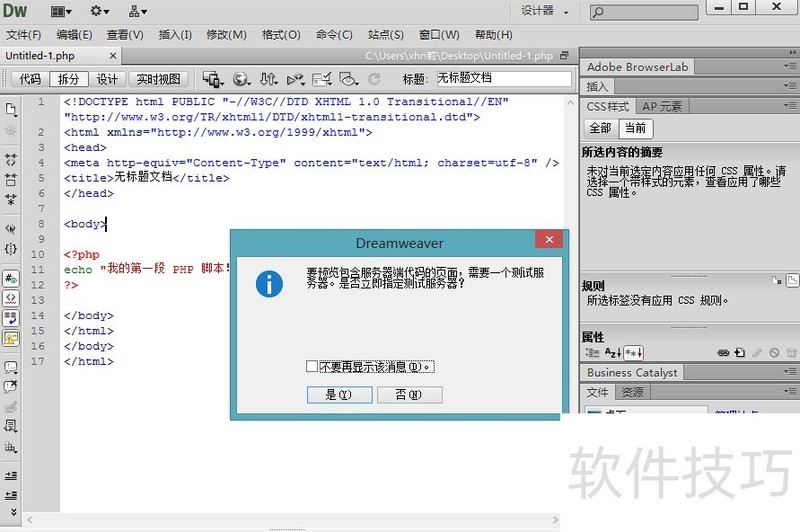Viewport: 800px width, 532px height.
Task: Open the file management arrows icon
Action: [x=268, y=79]
